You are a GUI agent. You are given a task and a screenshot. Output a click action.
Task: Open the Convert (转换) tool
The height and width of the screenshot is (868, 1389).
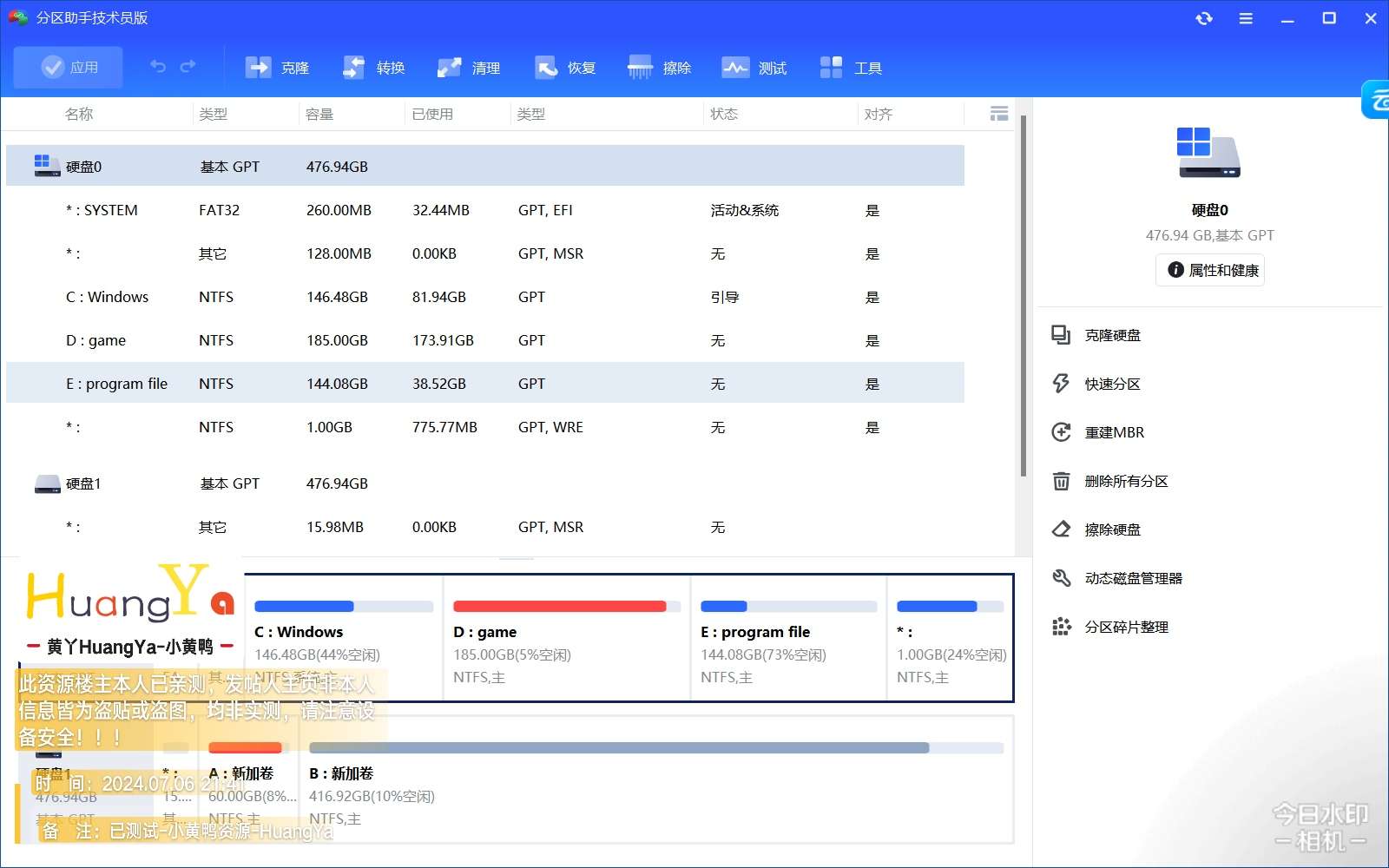click(354, 68)
